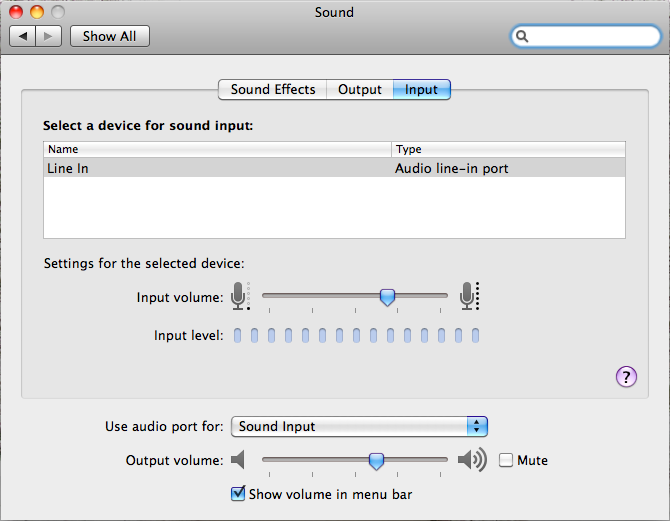Screen dimensions: 670x521
Task: Go back with the left arrow button
Action: pos(23,36)
